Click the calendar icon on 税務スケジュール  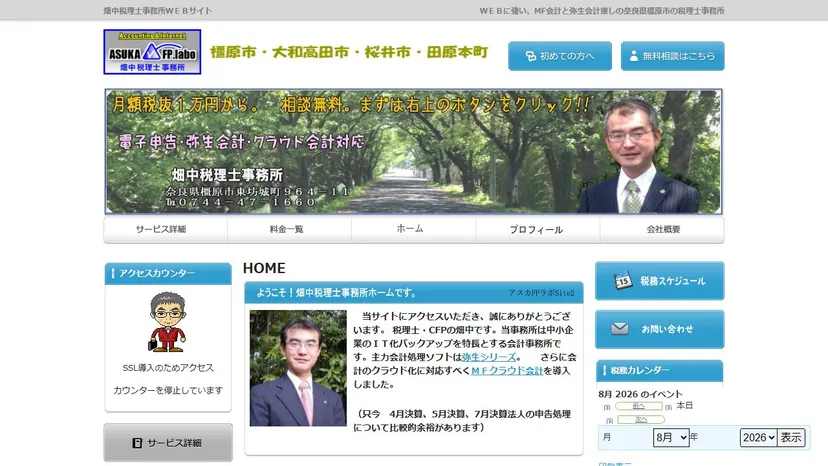point(623,281)
